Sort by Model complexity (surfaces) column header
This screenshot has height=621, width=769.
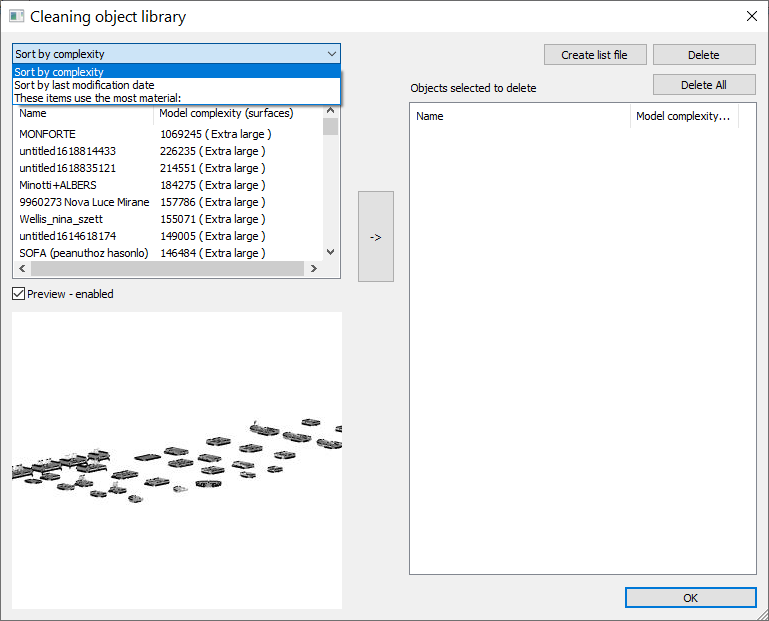[226, 113]
